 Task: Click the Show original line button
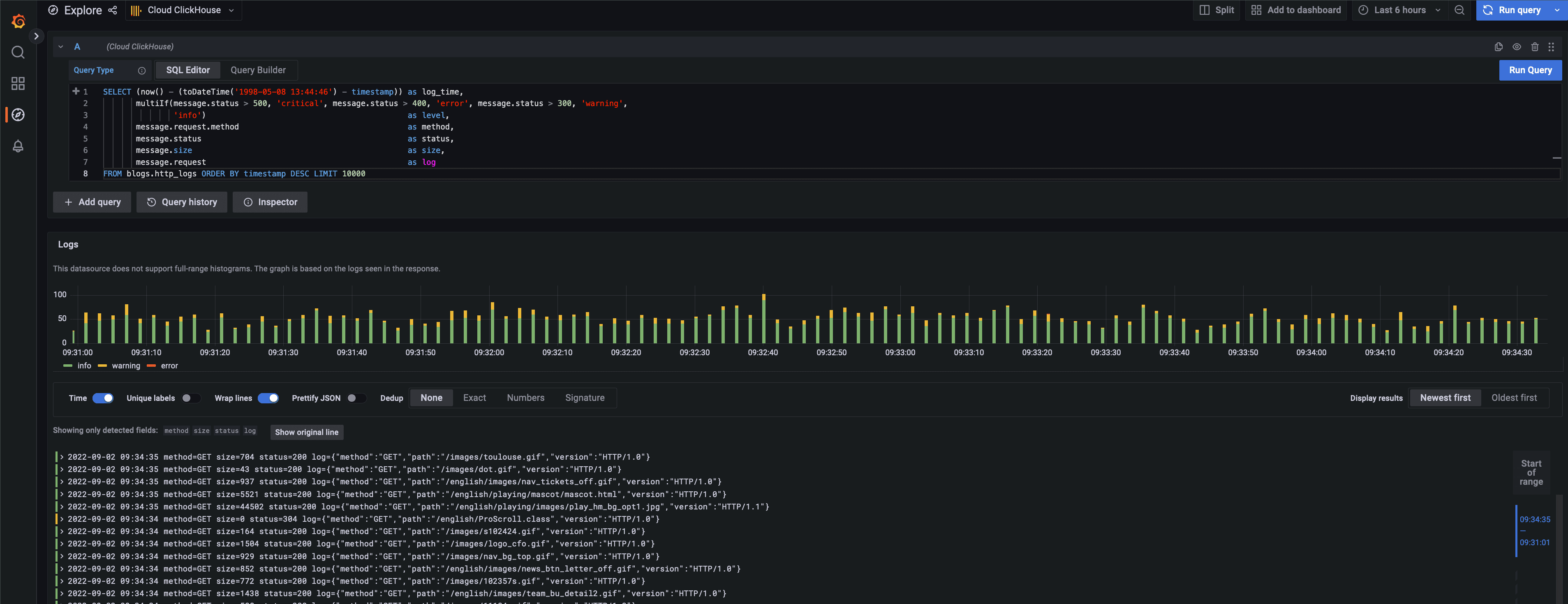coord(306,432)
